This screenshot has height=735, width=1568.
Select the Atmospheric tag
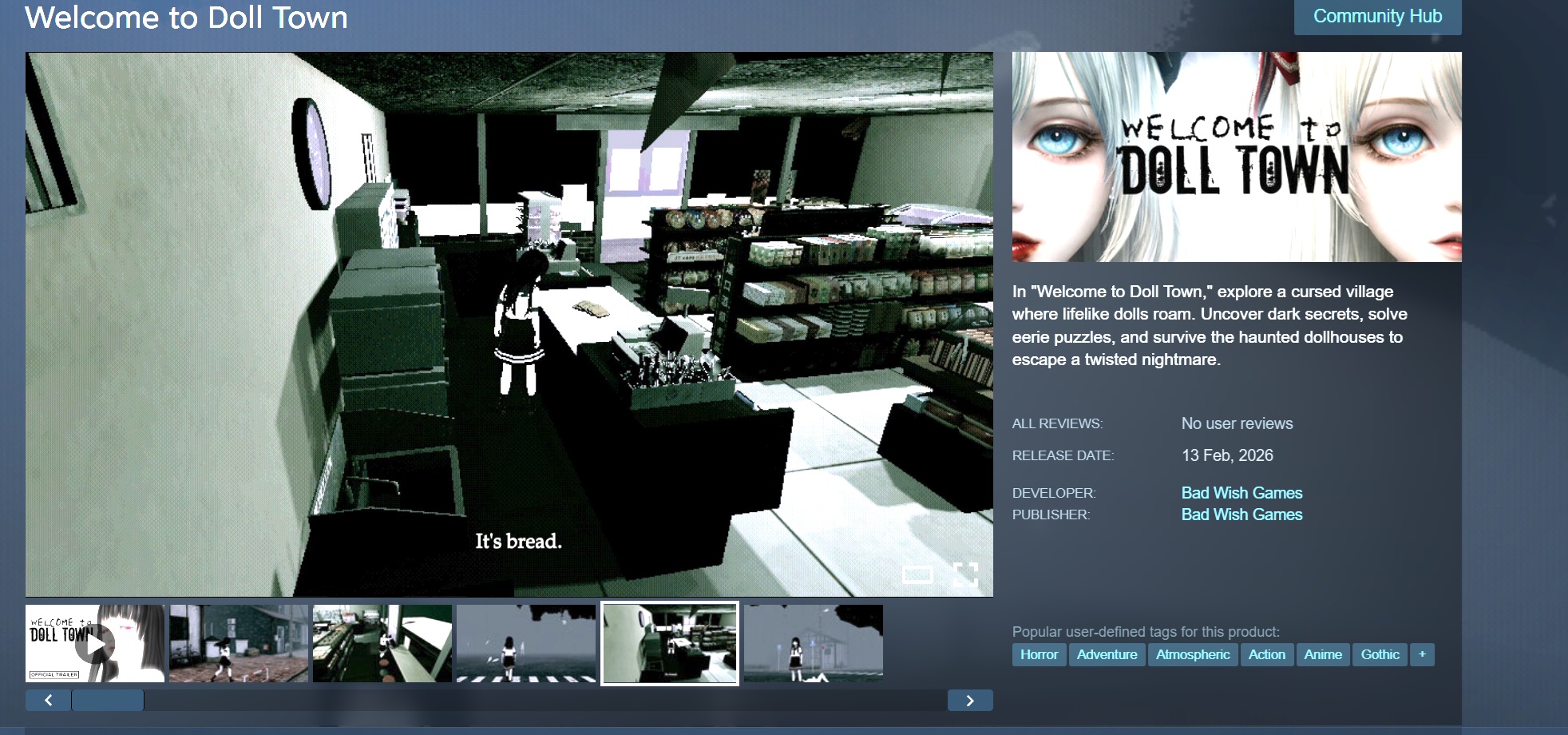pyautogui.click(x=1193, y=654)
